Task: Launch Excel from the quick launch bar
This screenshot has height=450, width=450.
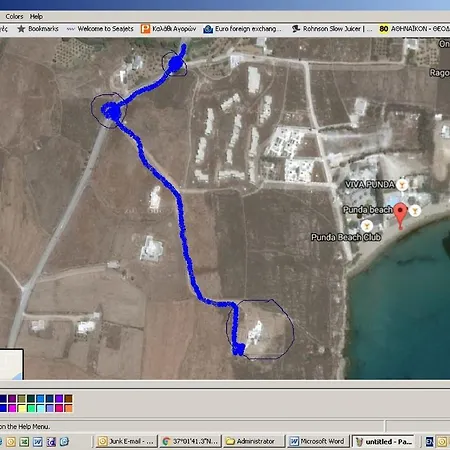Action: tap(24, 442)
